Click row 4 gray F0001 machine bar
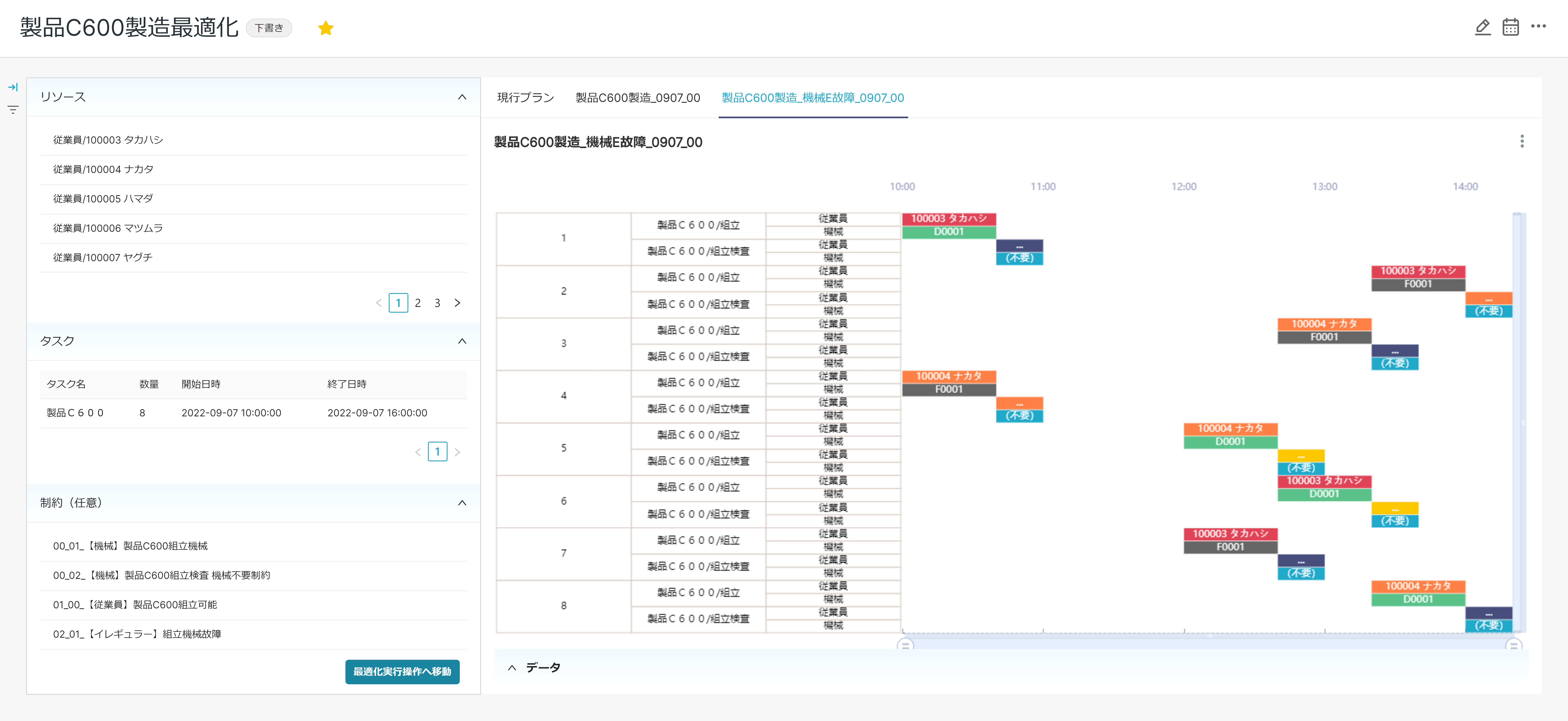Image resolution: width=1568 pixels, height=721 pixels. pos(949,390)
